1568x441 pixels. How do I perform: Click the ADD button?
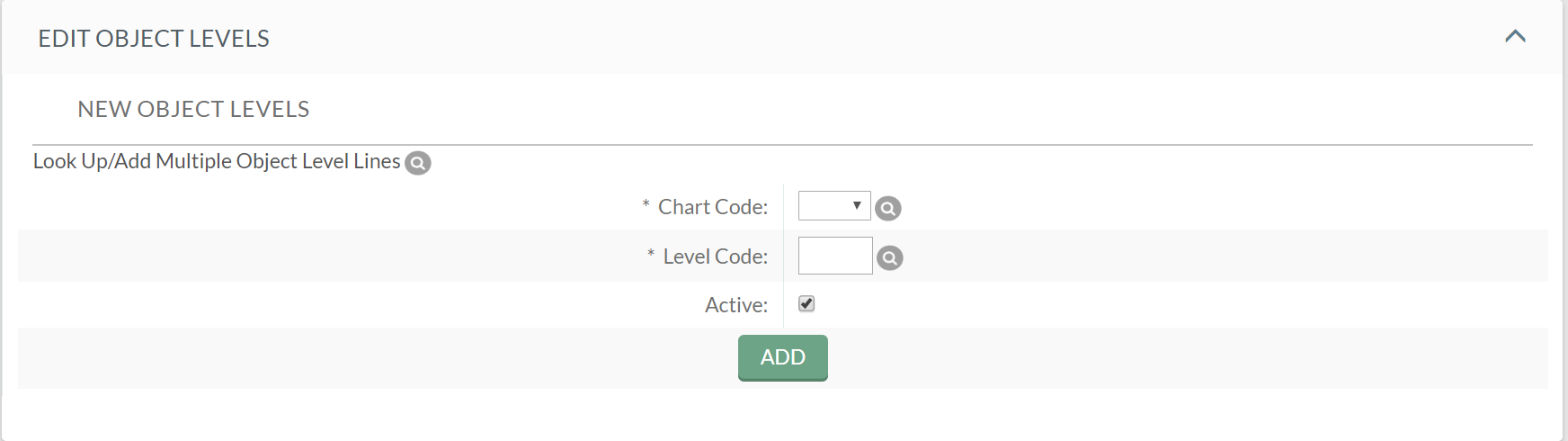click(783, 357)
